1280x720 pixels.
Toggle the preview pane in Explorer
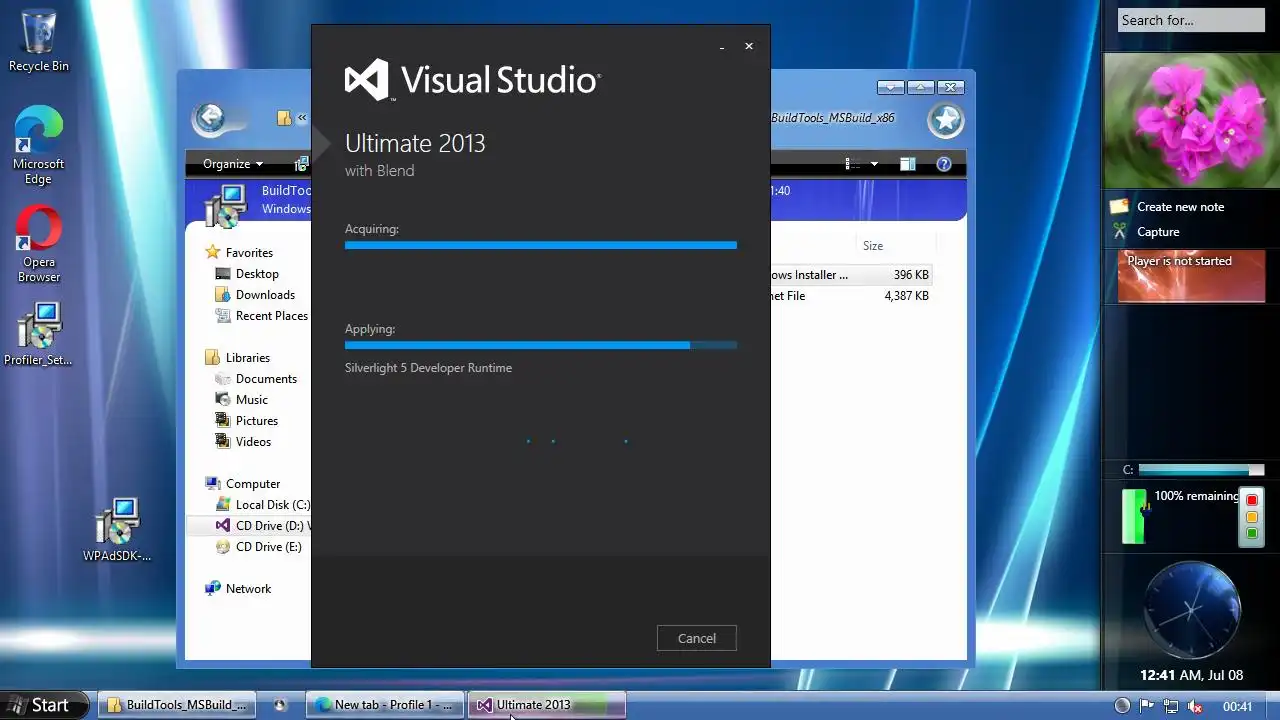(907, 164)
